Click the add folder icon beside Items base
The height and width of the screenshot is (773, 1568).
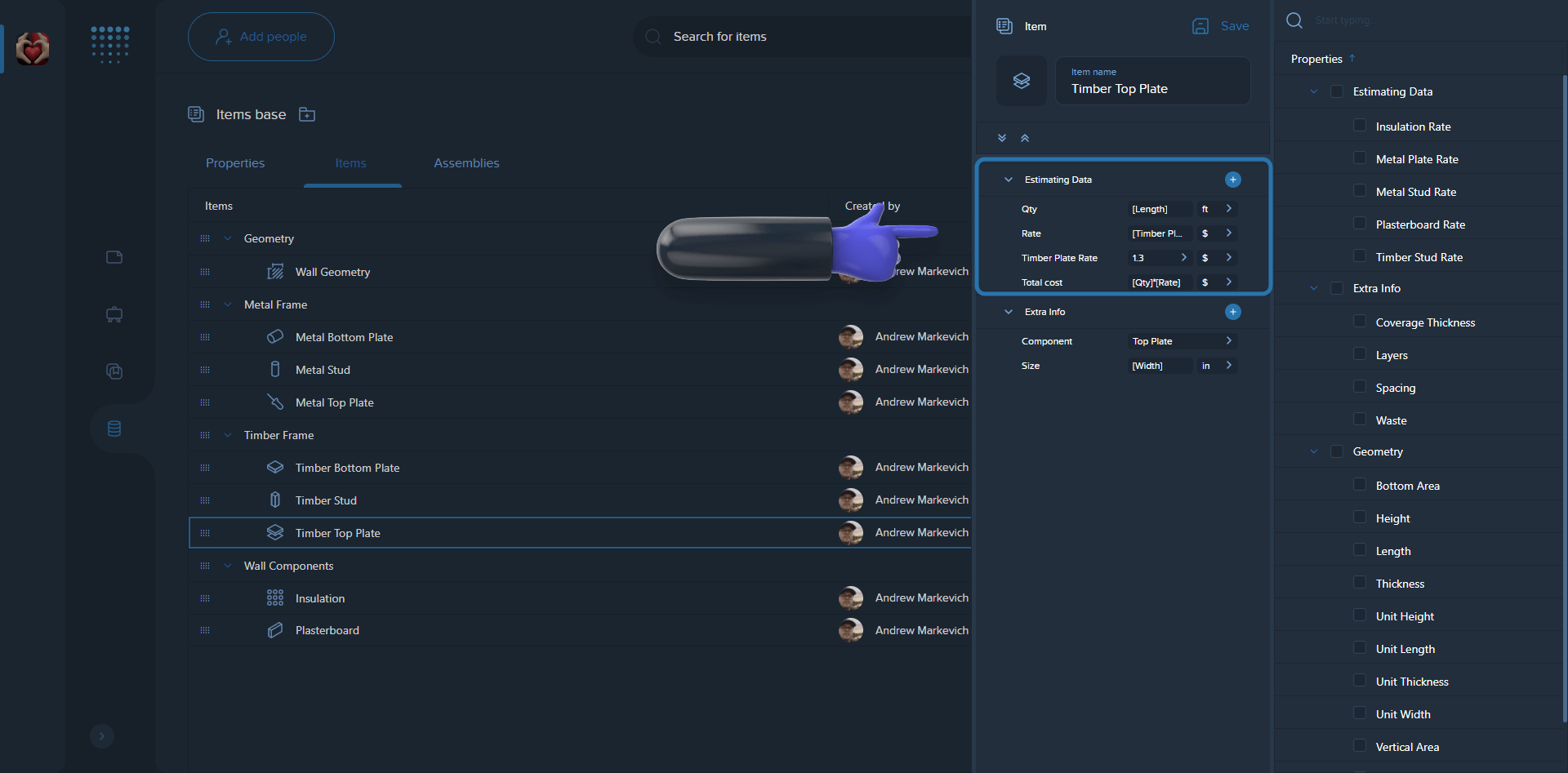click(307, 114)
